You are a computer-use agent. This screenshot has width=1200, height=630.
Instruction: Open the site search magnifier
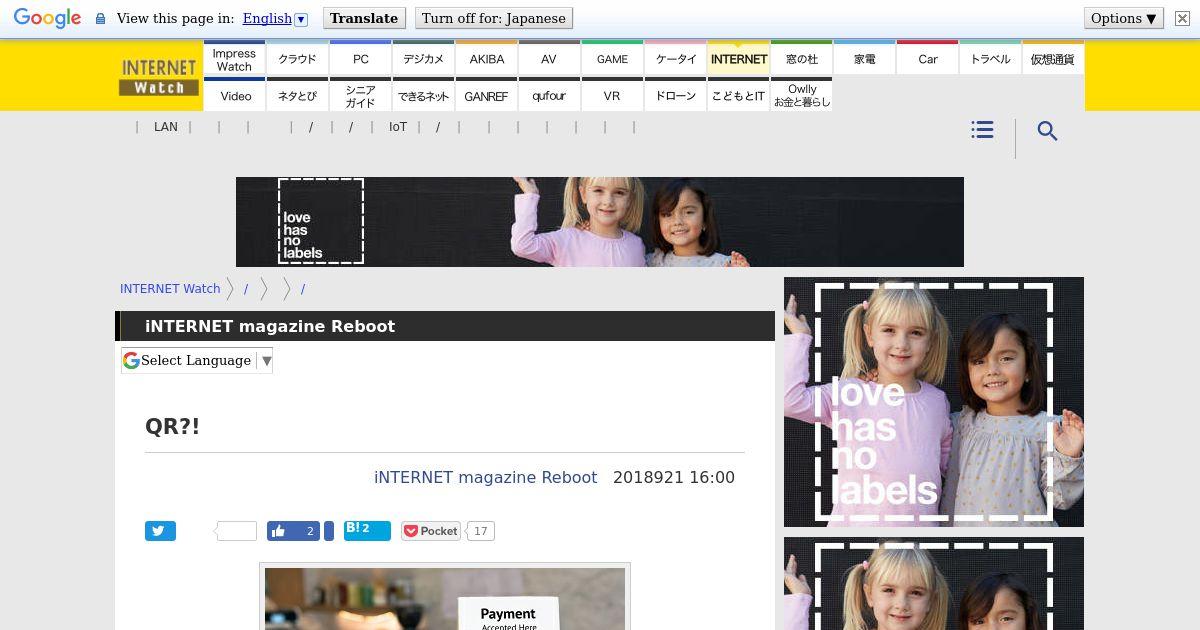[1047, 131]
